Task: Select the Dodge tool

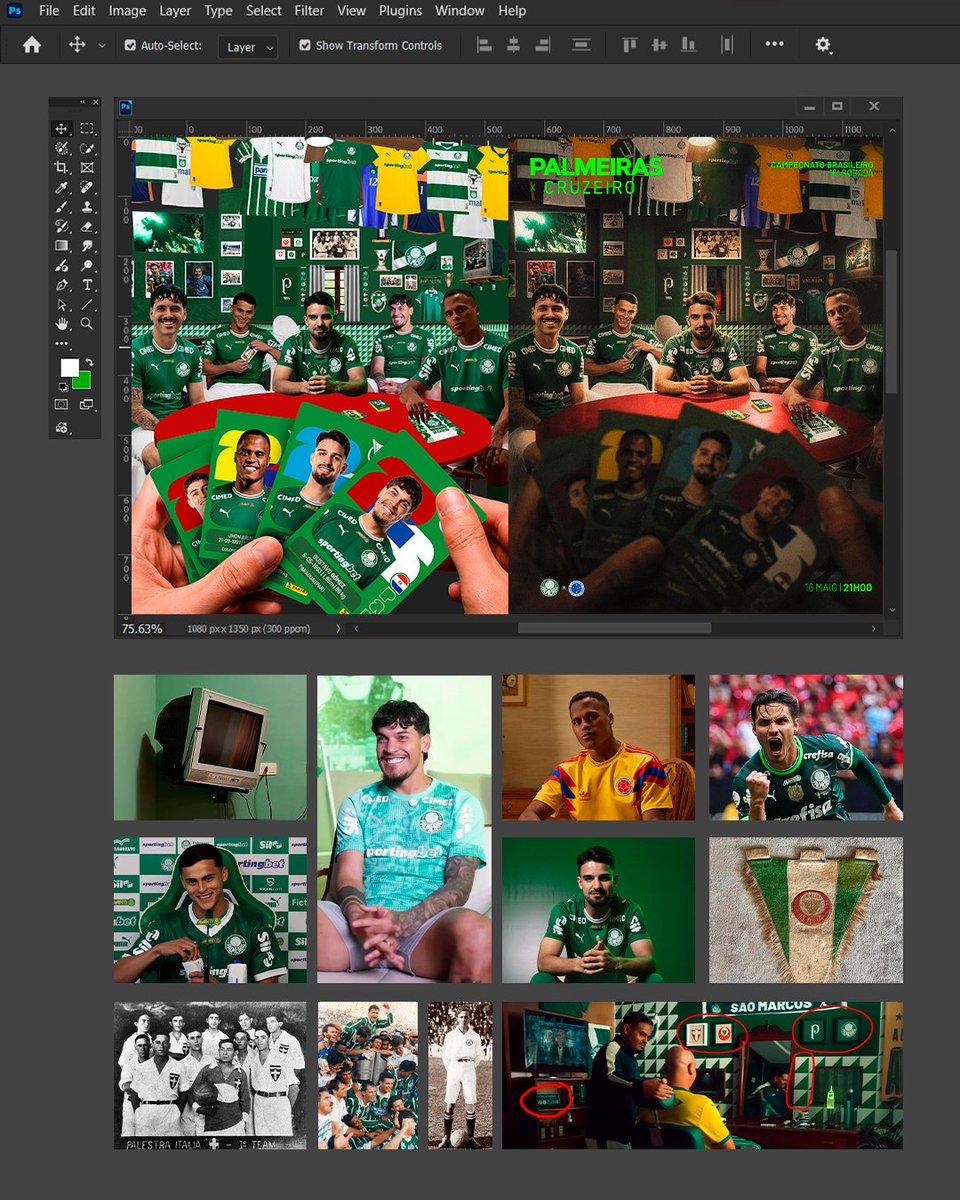Action: pyautogui.click(x=87, y=266)
